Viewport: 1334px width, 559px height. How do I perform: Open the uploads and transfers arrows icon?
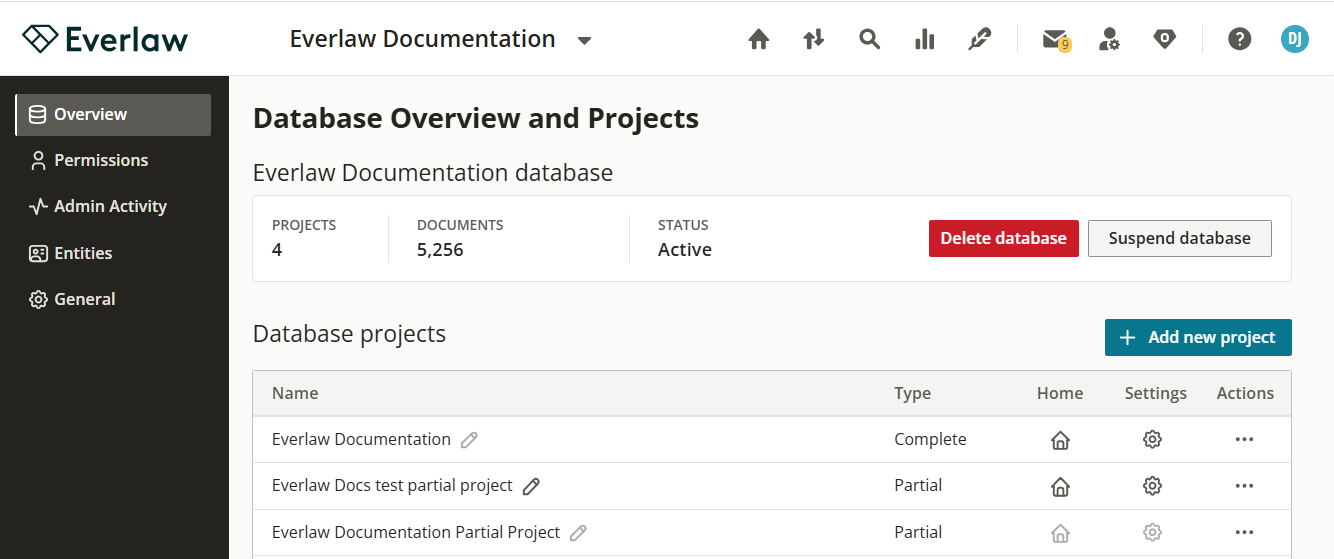tap(814, 39)
